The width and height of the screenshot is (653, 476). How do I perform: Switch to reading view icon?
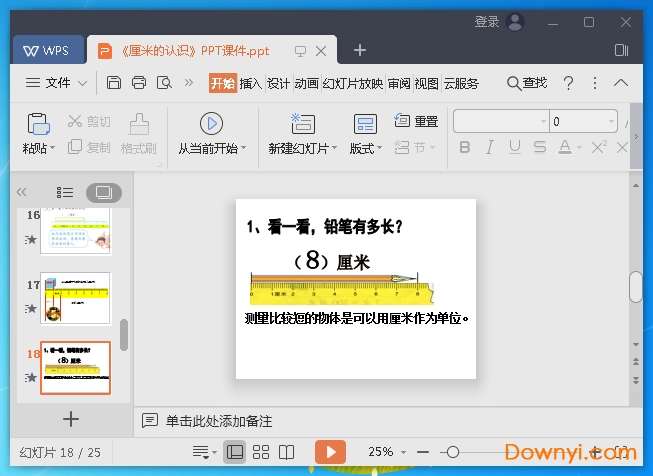pos(287,452)
